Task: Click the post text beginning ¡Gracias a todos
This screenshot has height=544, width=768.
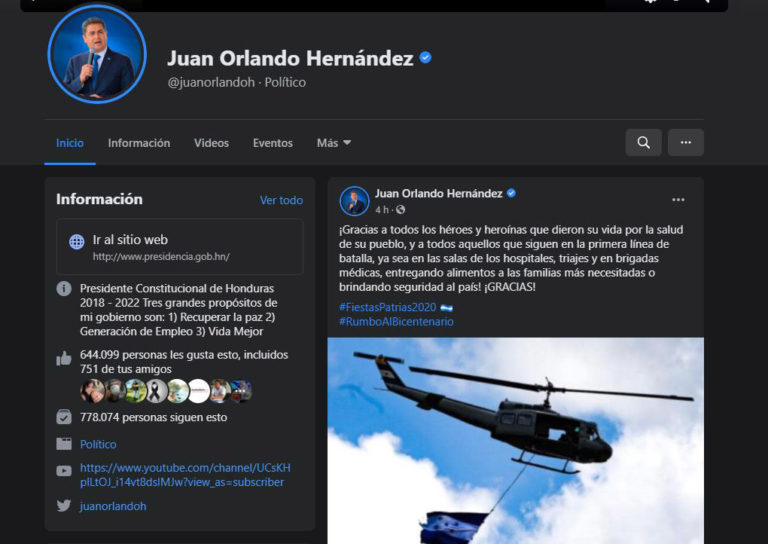Action: 511,258
